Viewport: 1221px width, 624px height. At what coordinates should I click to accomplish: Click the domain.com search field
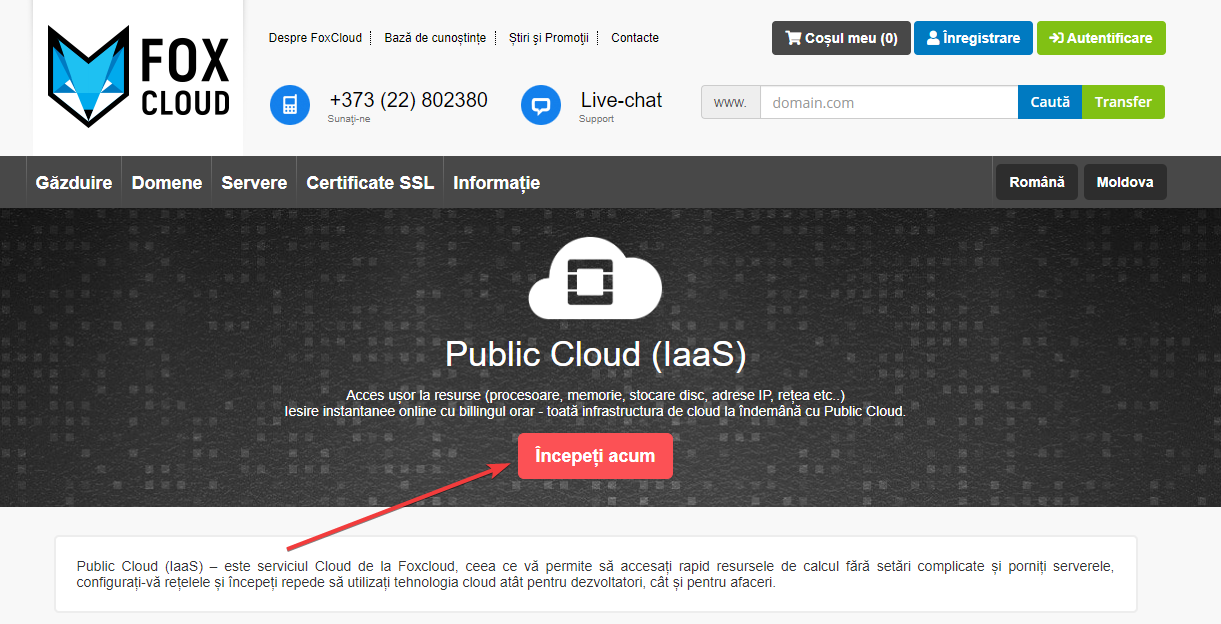coord(888,102)
